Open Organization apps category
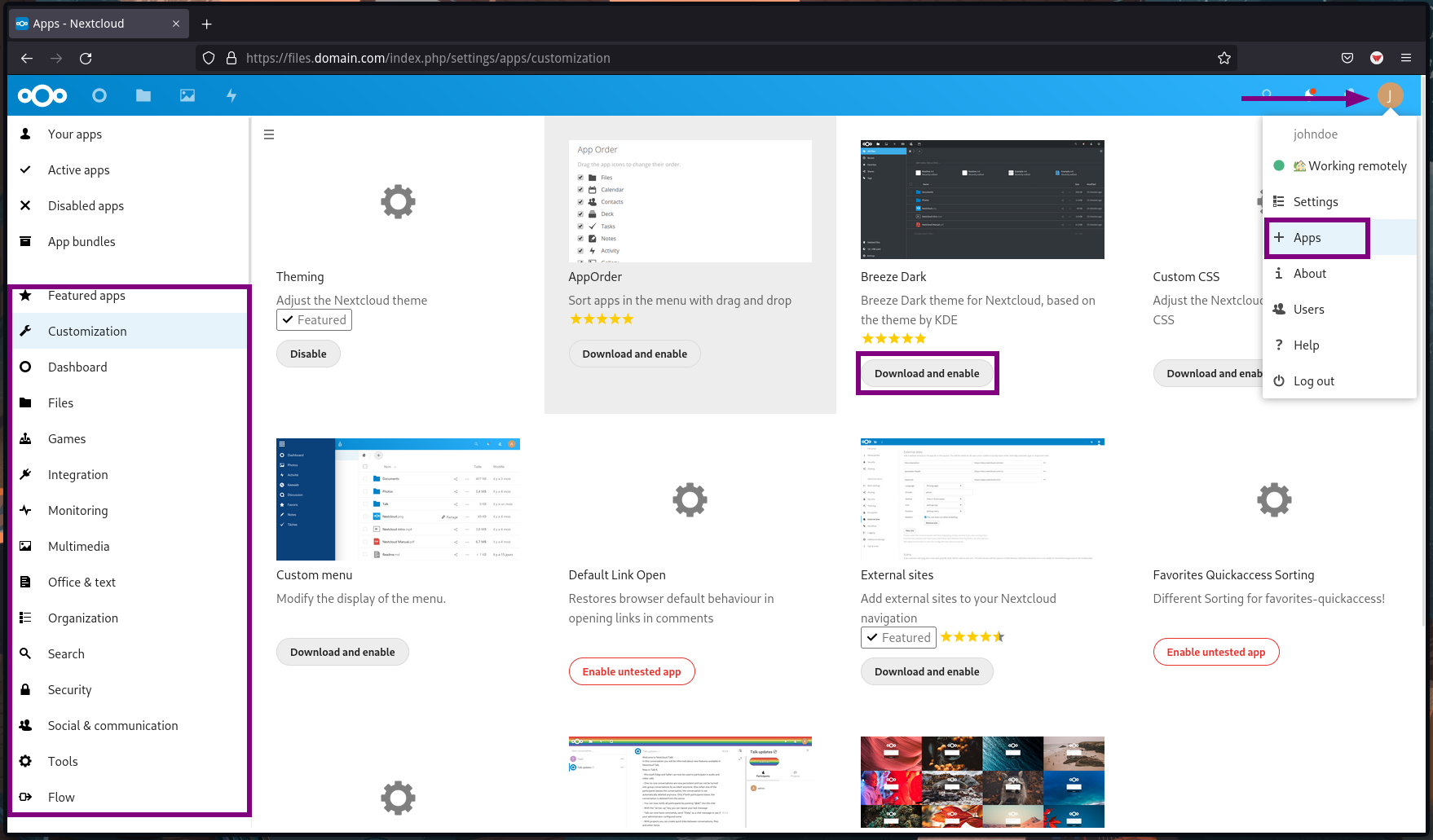Screen dimensions: 1433x840 tap(129, 618)
